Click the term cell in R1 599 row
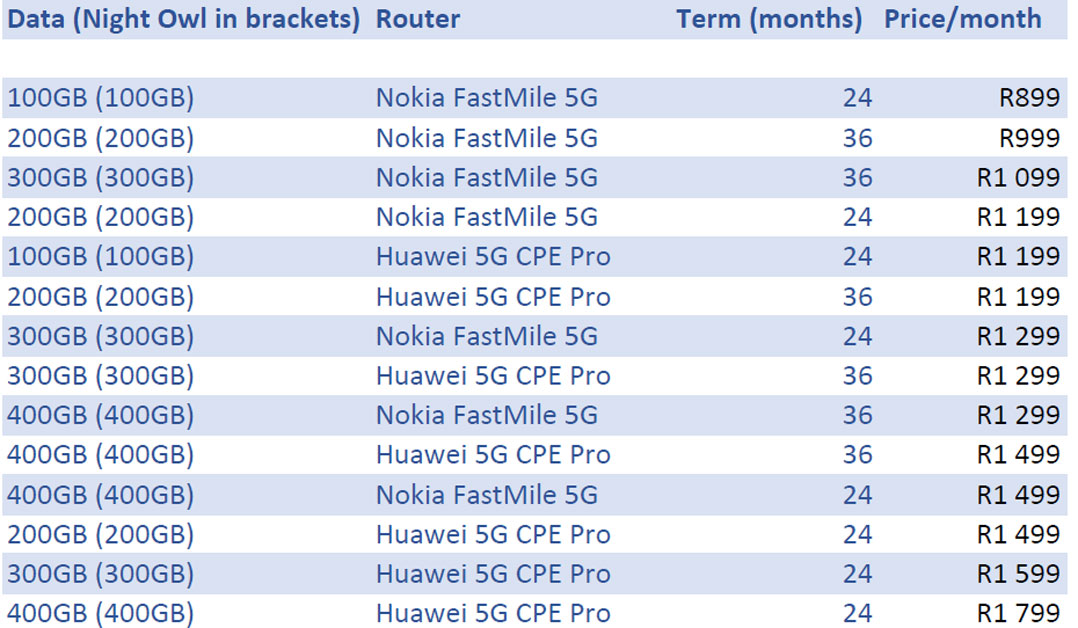The width and height of the screenshot is (1078, 628). pyautogui.click(x=857, y=574)
